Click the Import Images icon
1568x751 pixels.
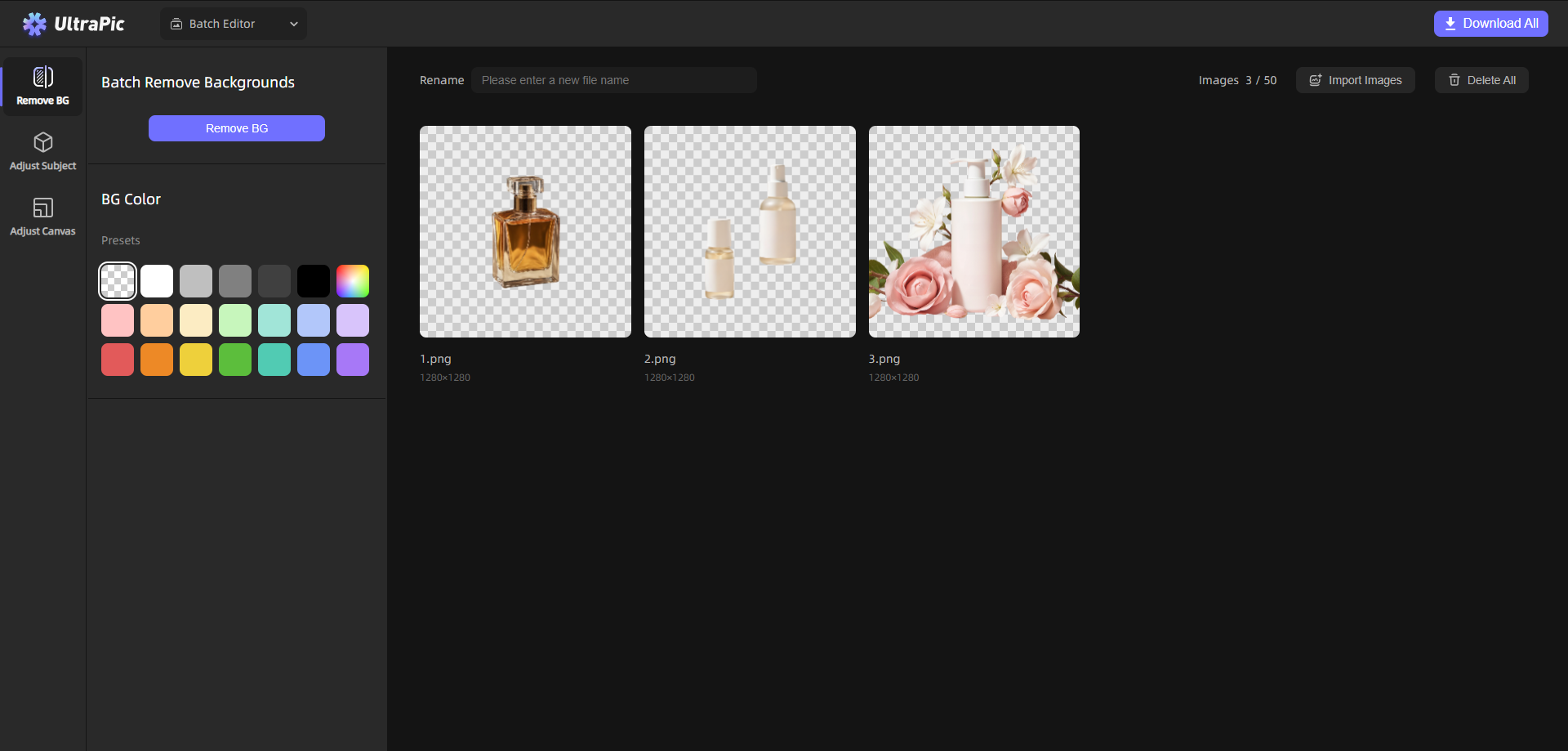pos(1315,80)
